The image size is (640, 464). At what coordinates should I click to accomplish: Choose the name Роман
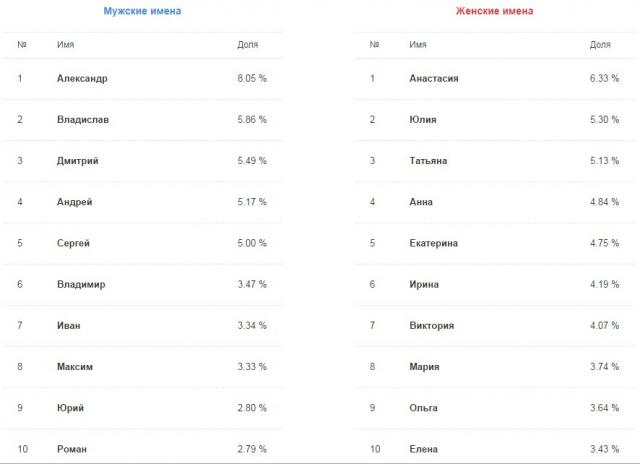[x=73, y=448]
